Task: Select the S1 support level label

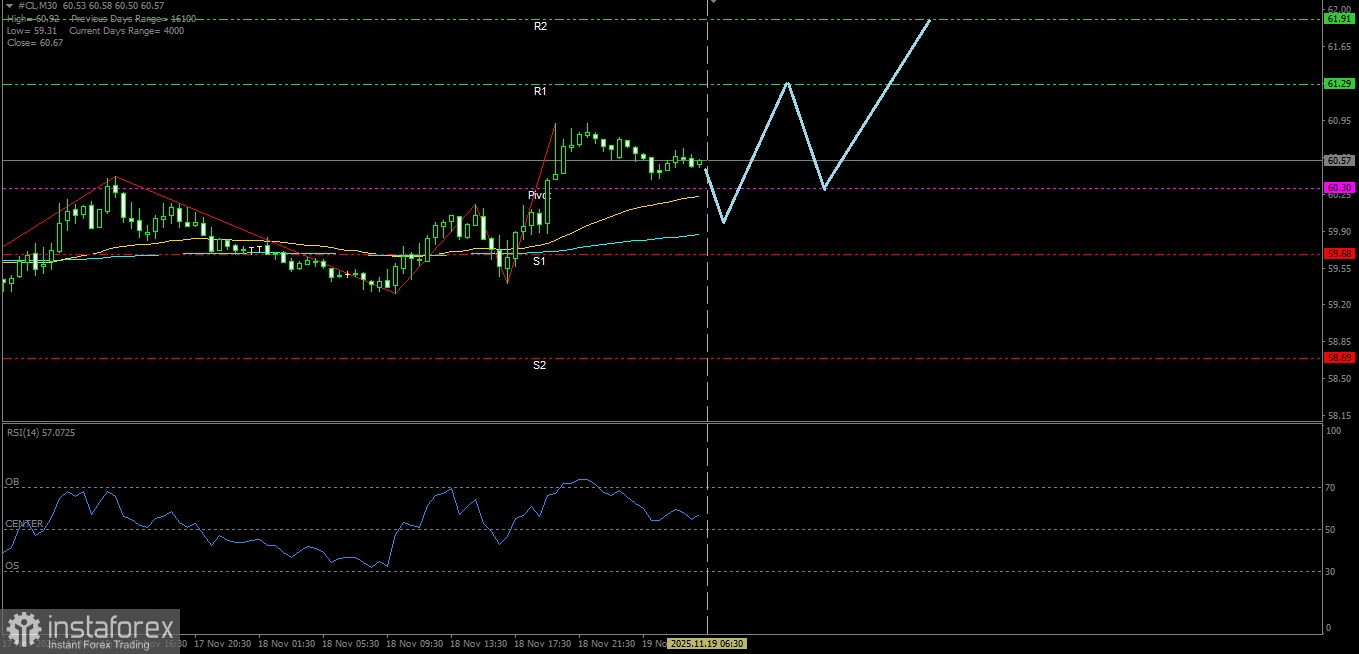Action: 540,262
